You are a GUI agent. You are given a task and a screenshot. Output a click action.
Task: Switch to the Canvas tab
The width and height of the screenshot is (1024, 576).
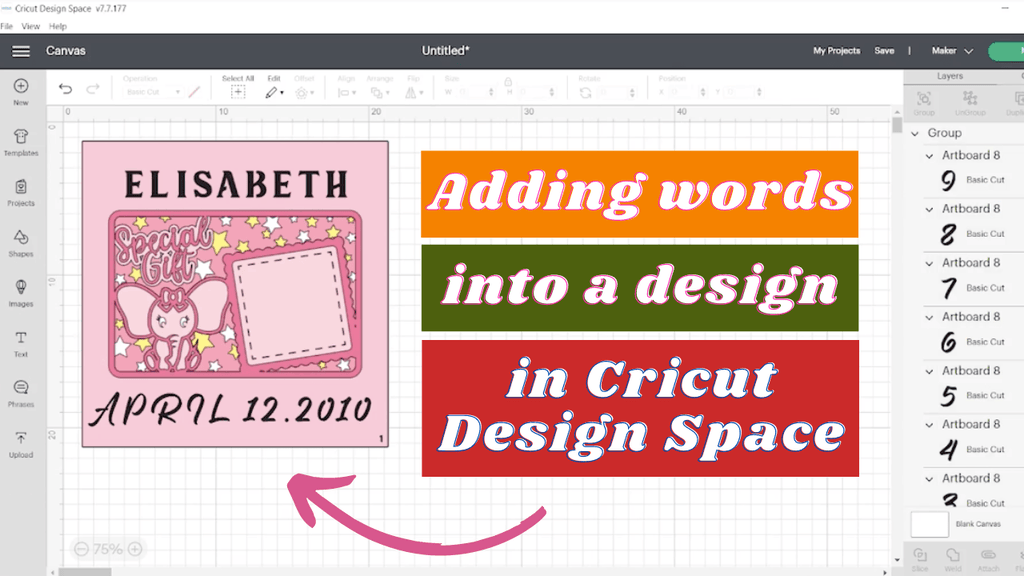pyautogui.click(x=66, y=50)
